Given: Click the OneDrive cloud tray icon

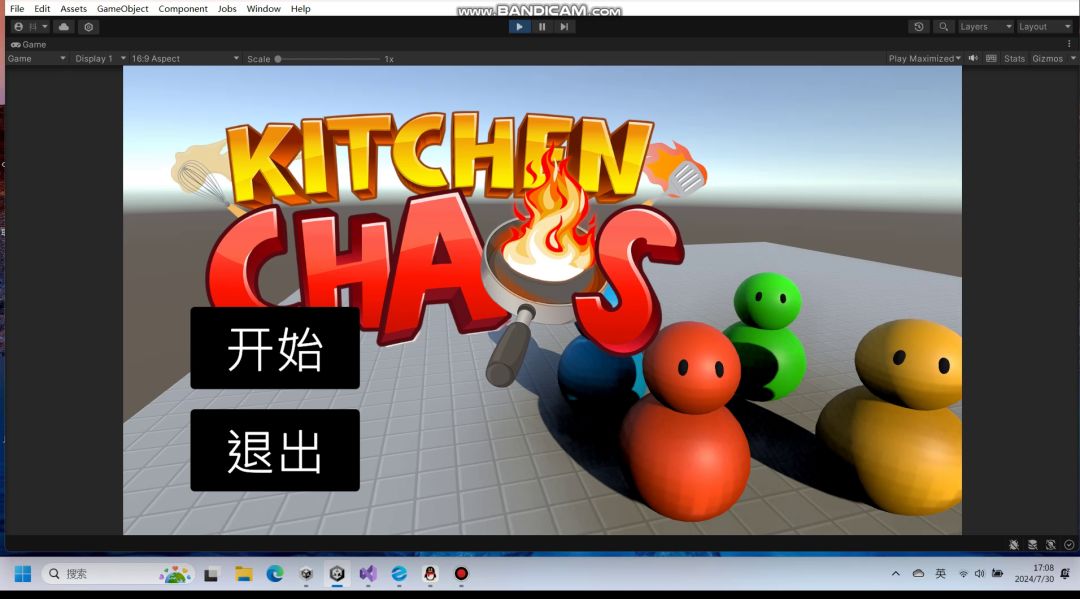Looking at the screenshot, I should (x=918, y=574).
